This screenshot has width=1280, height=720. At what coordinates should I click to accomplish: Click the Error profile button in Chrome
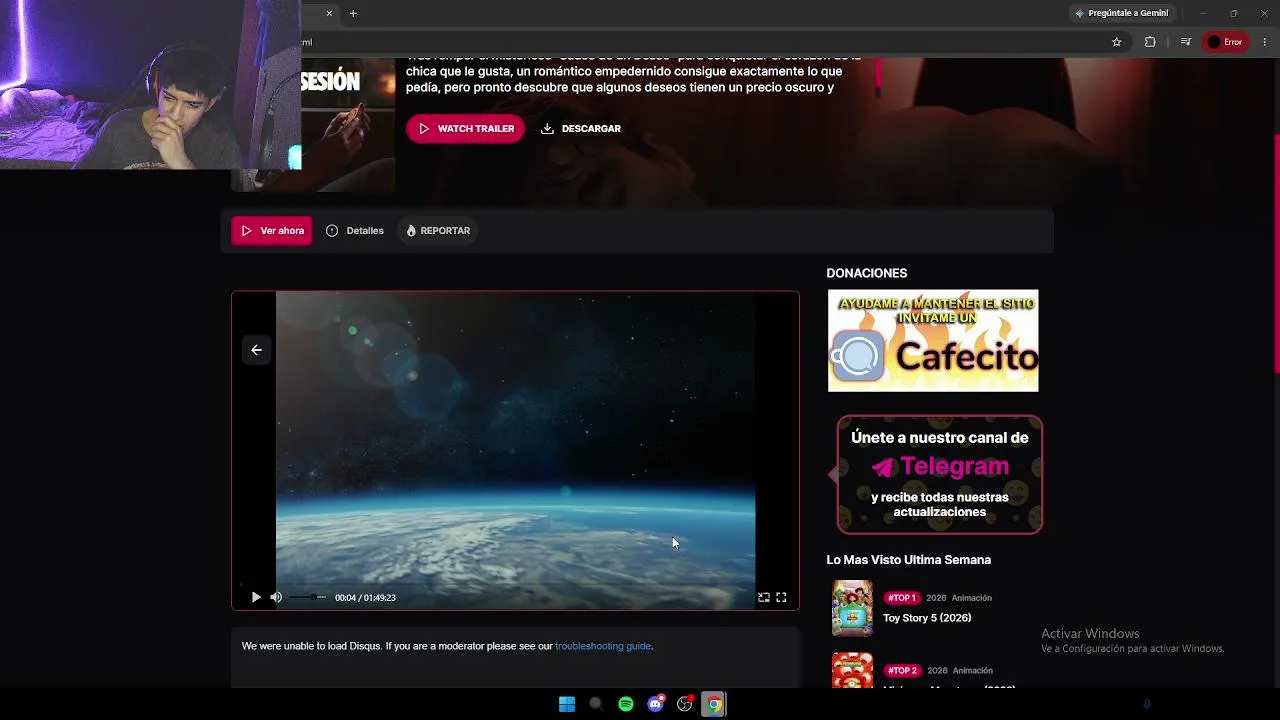[1225, 42]
